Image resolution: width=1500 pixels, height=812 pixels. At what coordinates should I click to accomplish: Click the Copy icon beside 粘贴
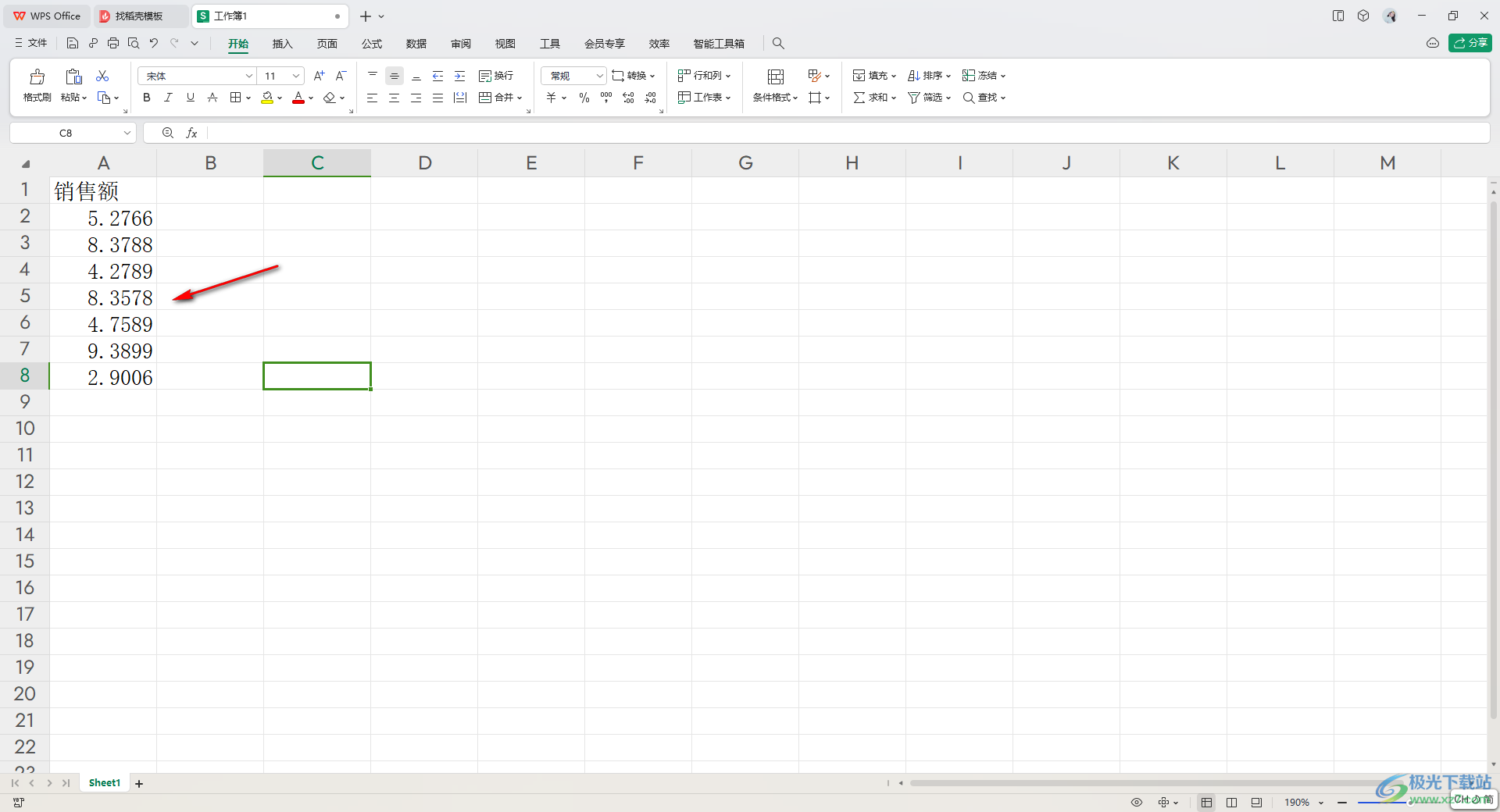pyautogui.click(x=104, y=98)
